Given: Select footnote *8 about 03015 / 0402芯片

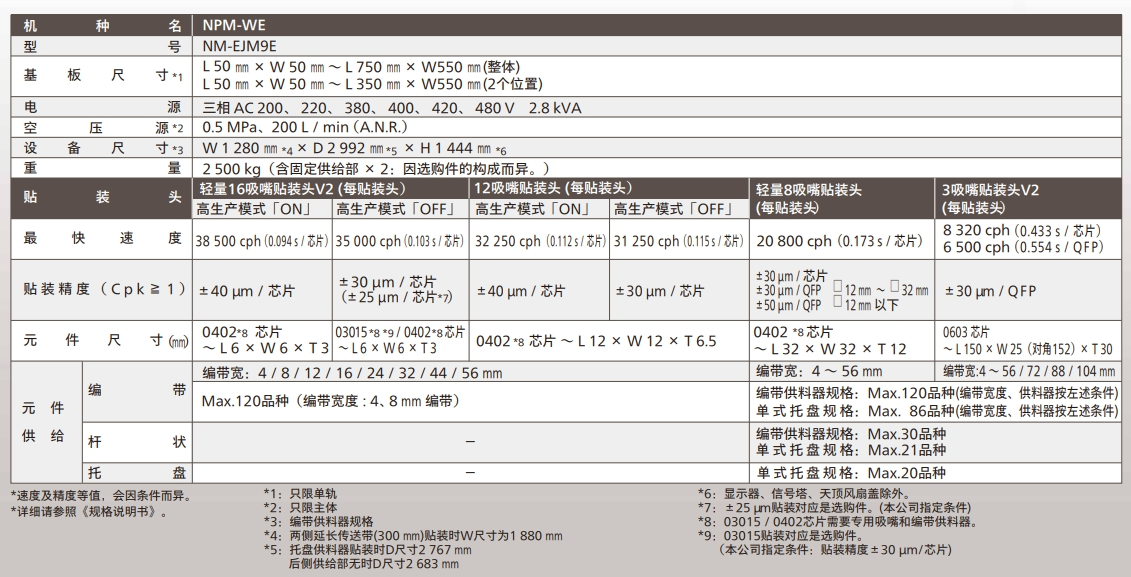Looking at the screenshot, I should click(x=838, y=521).
